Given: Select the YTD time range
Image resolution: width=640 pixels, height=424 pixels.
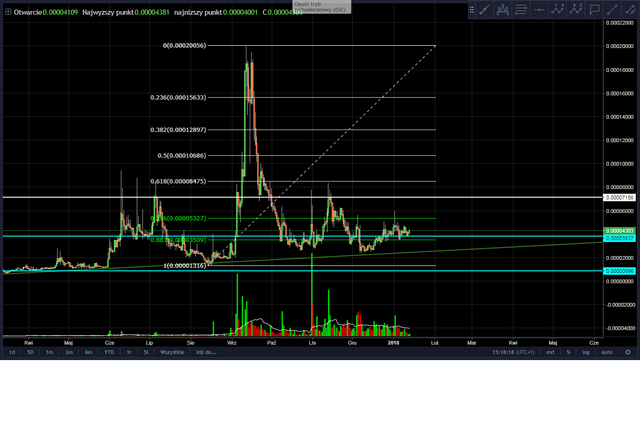Looking at the screenshot, I should click(110, 352).
